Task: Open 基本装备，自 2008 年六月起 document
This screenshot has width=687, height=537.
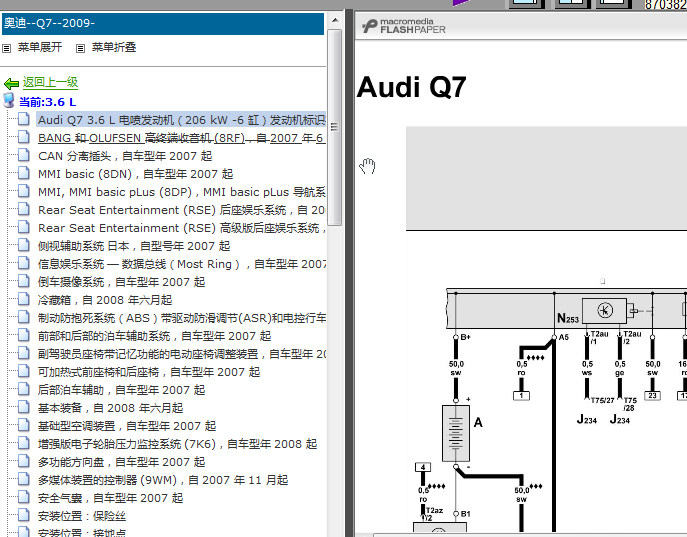Action: [110, 408]
